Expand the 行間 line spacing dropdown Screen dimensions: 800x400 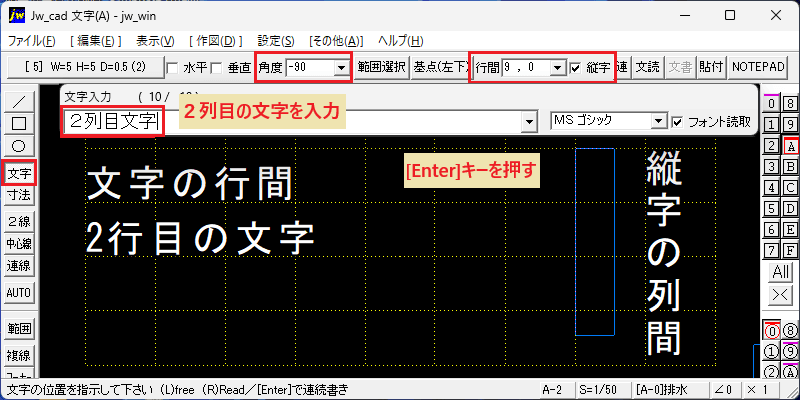tap(558, 67)
